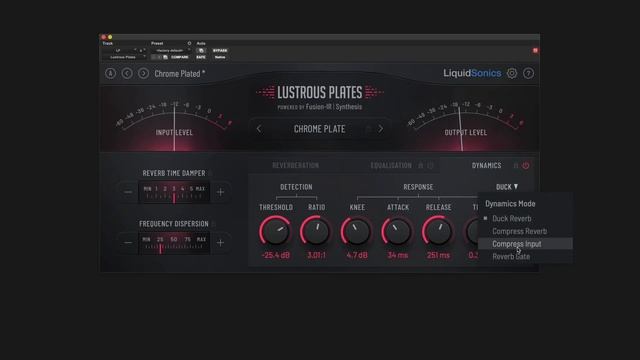Switch to the Equalisation tab
Viewport: 640px width, 360px height.
[x=391, y=165]
